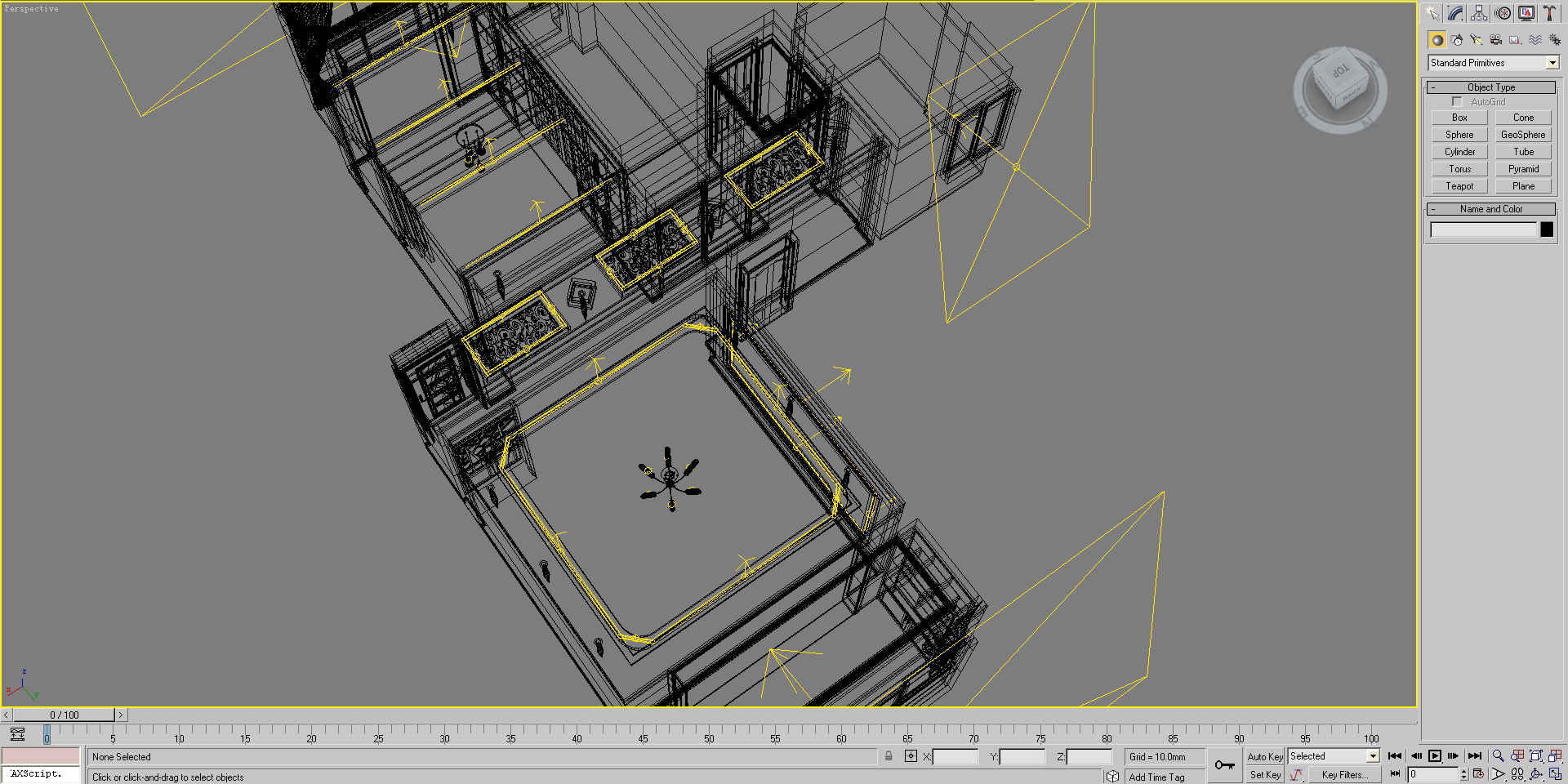The width and height of the screenshot is (1568, 784).
Task: Click the cube icon beside Add Time Tag
Action: (1112, 777)
